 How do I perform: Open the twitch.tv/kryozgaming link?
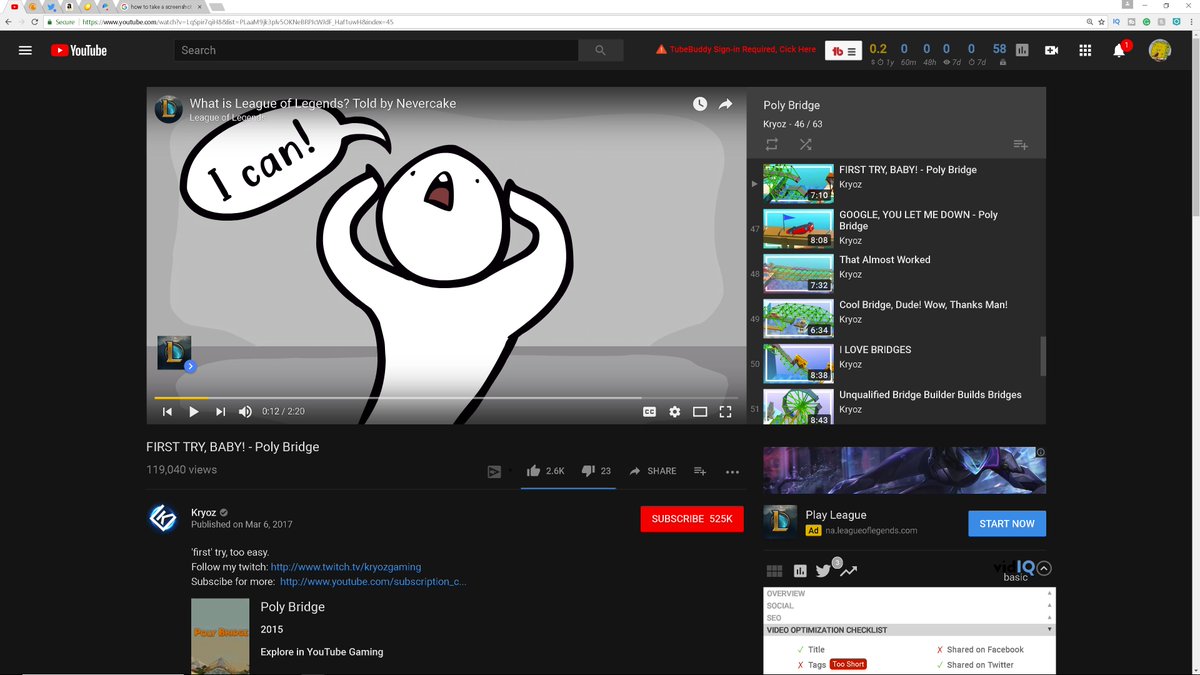click(346, 567)
